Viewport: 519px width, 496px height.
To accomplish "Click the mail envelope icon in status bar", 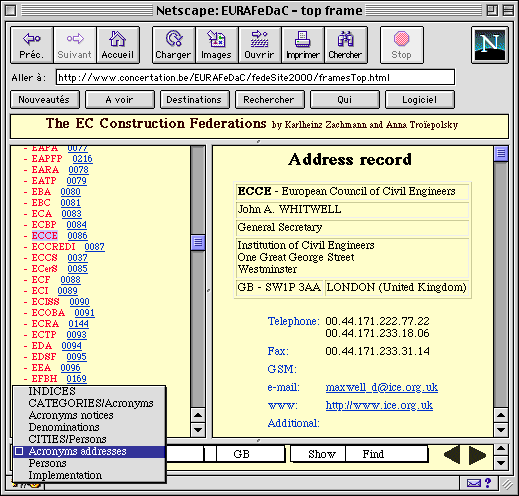I will pos(474,483).
